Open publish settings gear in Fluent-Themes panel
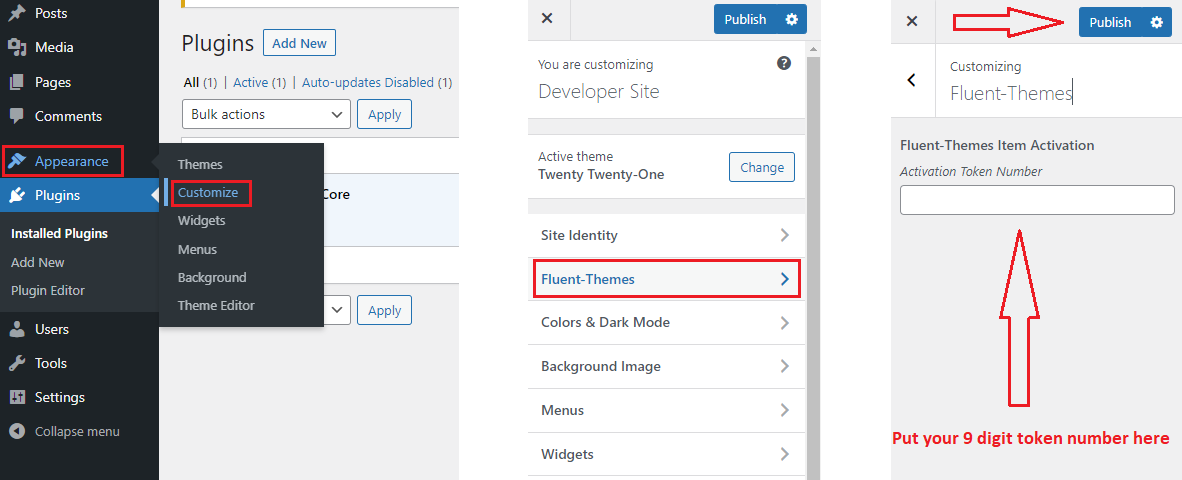The height and width of the screenshot is (480, 1182). tap(1156, 22)
